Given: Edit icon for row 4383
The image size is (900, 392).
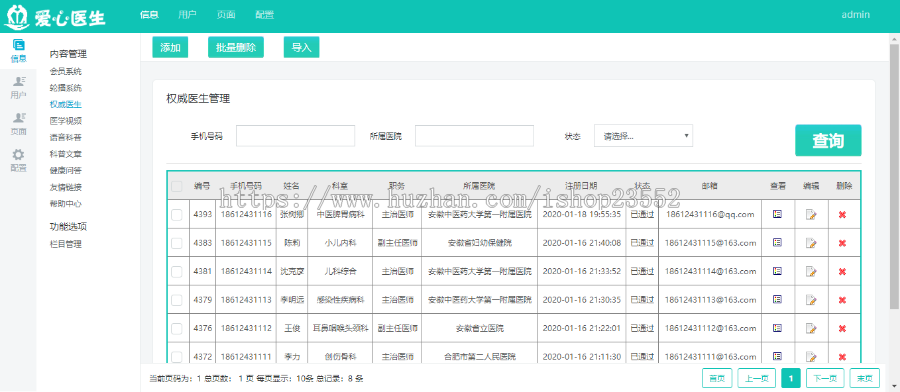Looking at the screenshot, I should [810, 243].
